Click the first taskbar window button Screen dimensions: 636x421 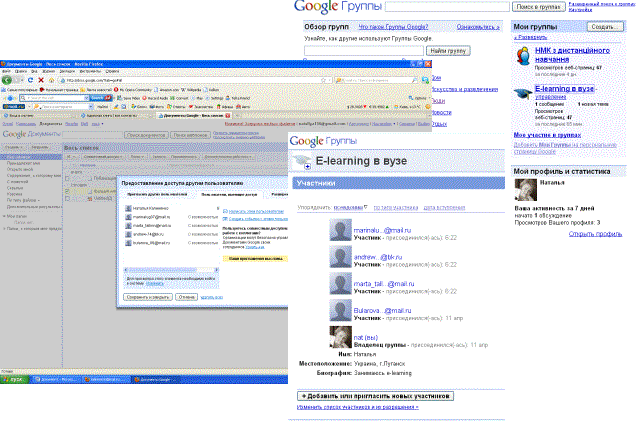point(56,380)
